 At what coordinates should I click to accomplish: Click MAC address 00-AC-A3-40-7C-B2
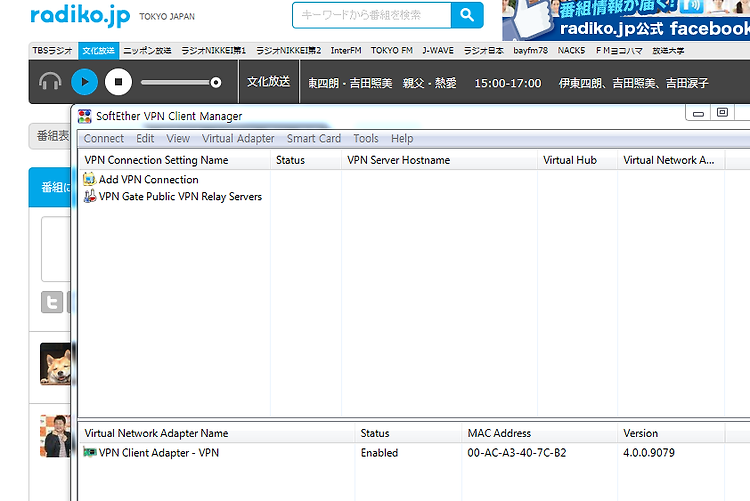coord(517,453)
